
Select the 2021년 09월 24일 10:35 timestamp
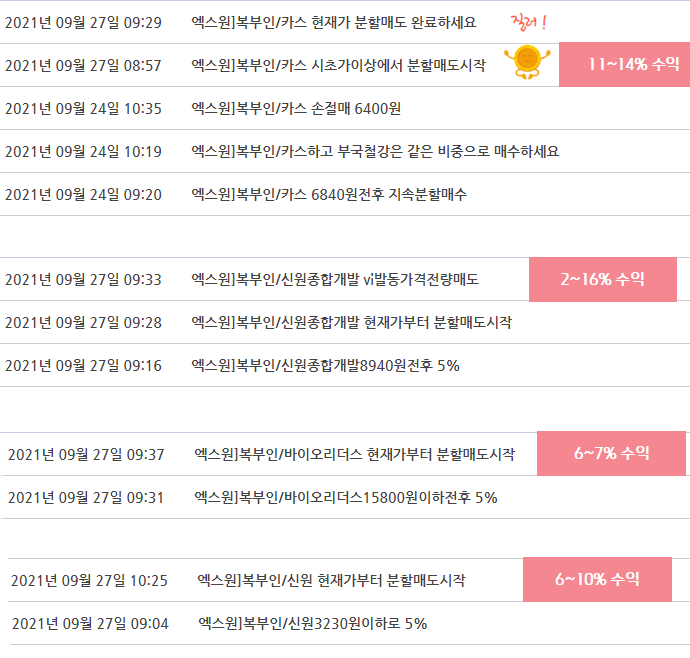83,109
